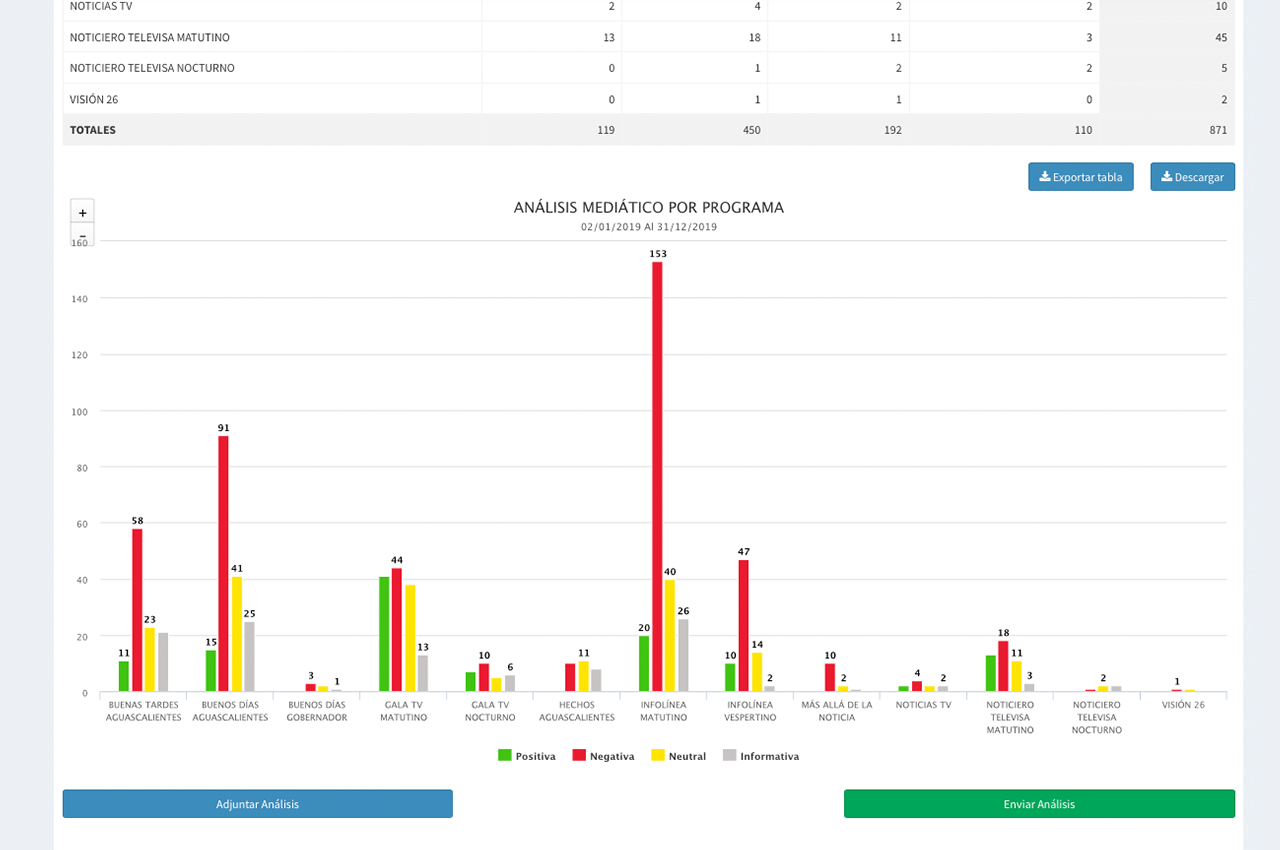Toggle the Positiva series in legend
The width and height of the screenshot is (1280, 850).
pyautogui.click(x=527, y=756)
